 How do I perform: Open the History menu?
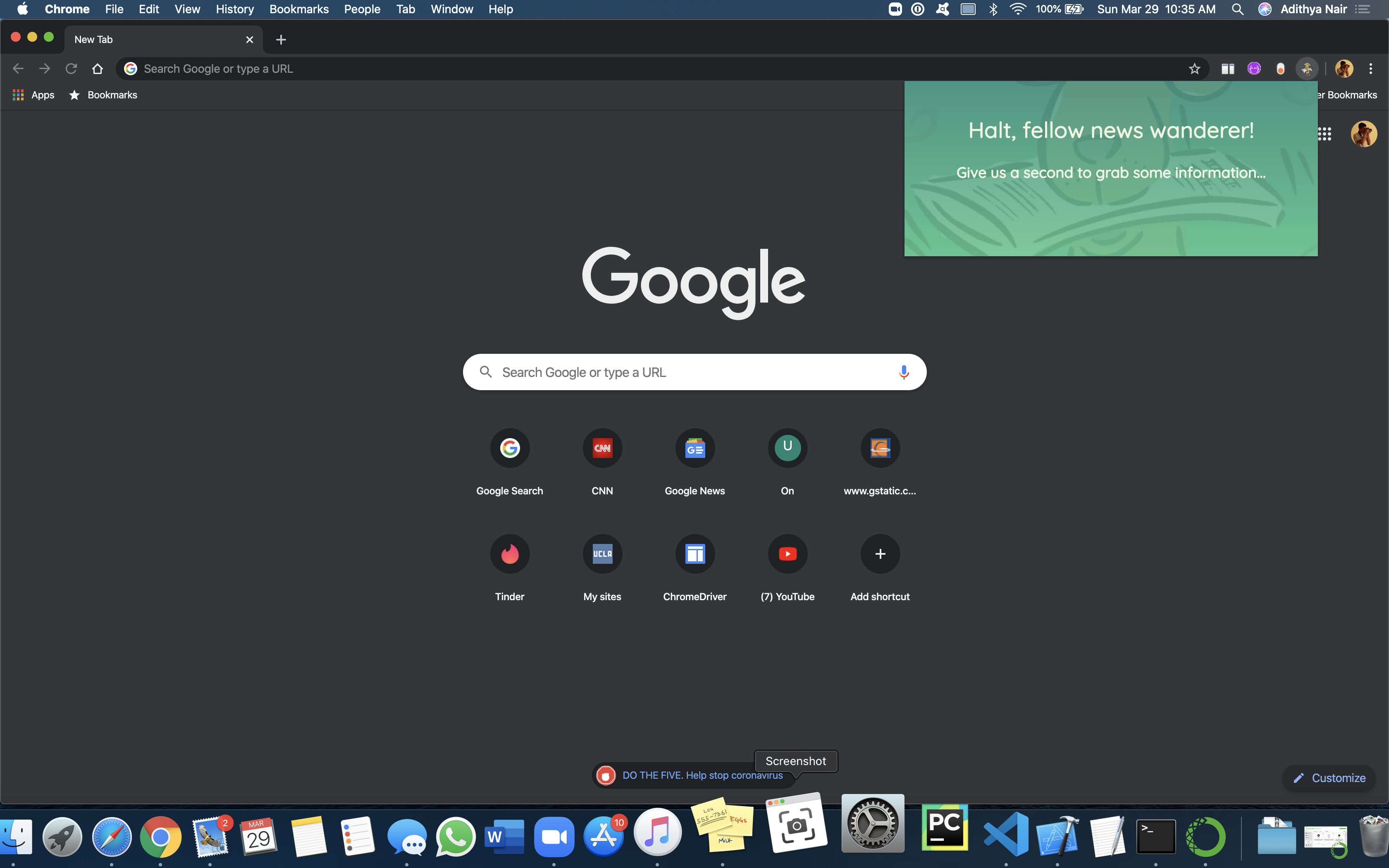click(x=234, y=9)
